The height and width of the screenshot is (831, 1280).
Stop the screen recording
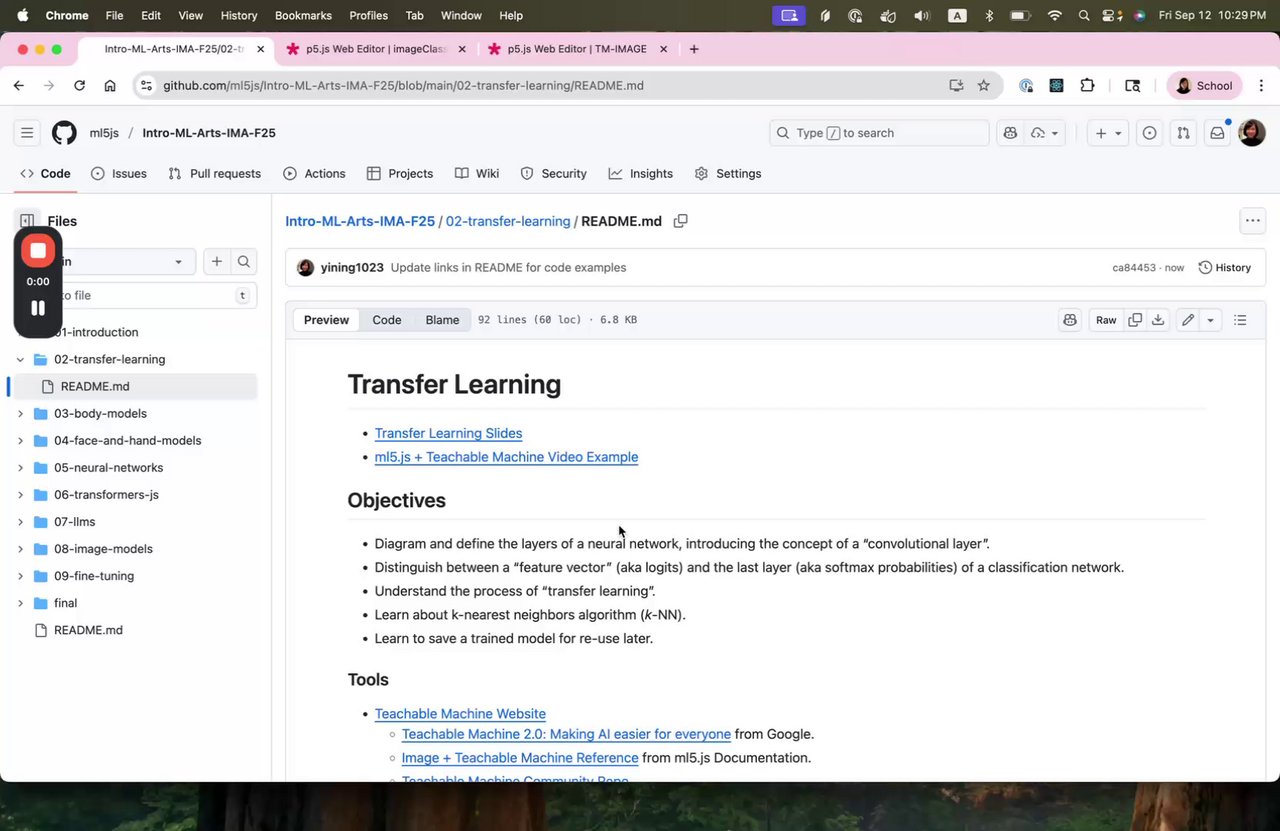tap(38, 251)
